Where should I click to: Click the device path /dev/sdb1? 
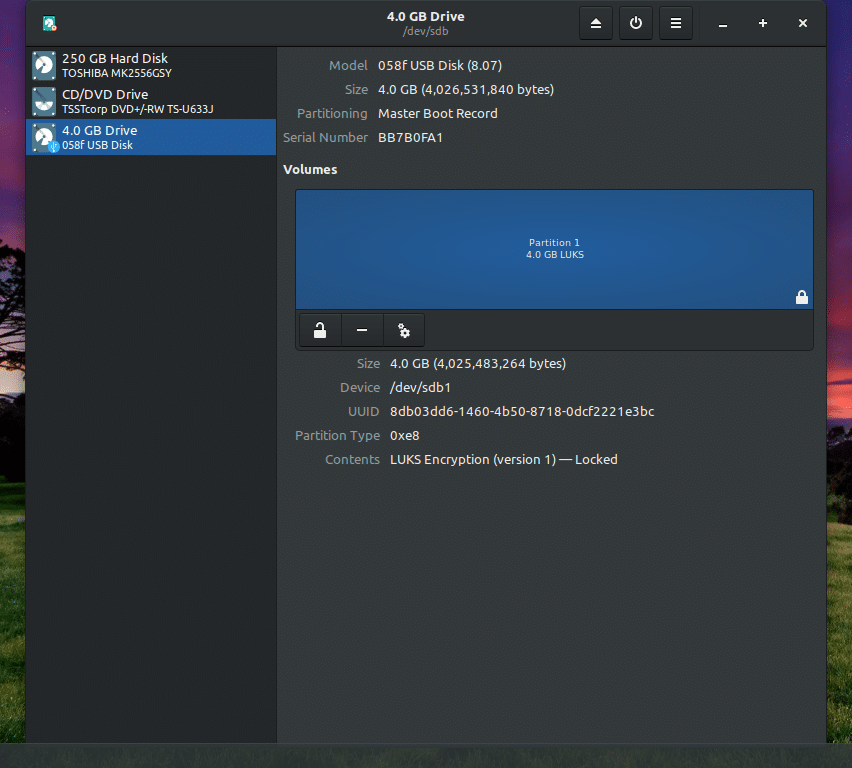(x=420, y=388)
